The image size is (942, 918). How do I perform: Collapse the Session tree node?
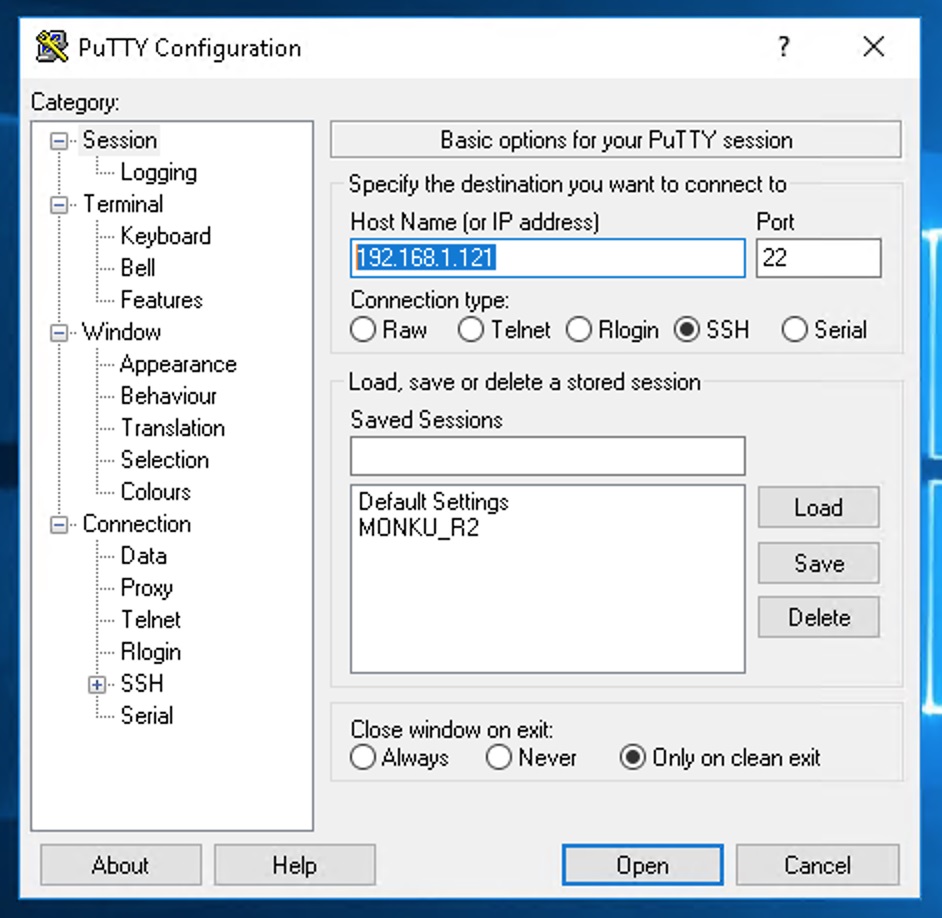[x=60, y=141]
